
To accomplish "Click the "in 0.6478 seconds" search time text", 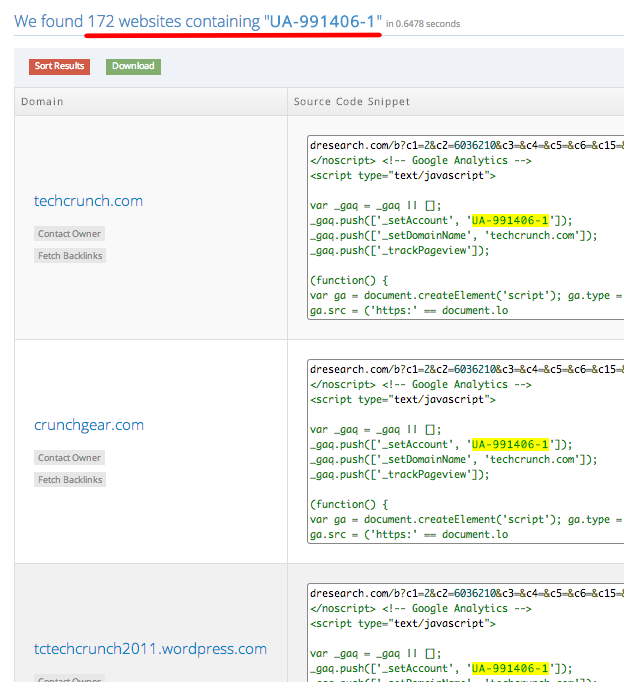I will tap(423, 24).
